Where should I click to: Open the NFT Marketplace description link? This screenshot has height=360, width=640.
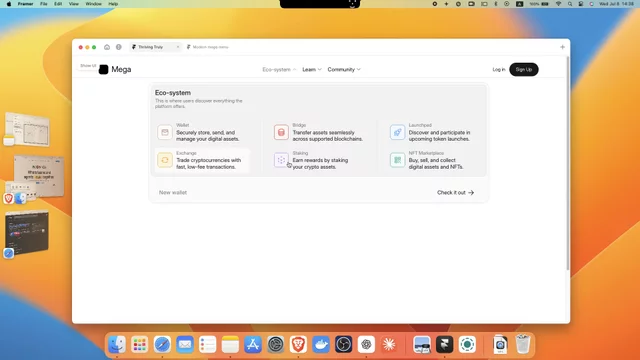point(436,163)
